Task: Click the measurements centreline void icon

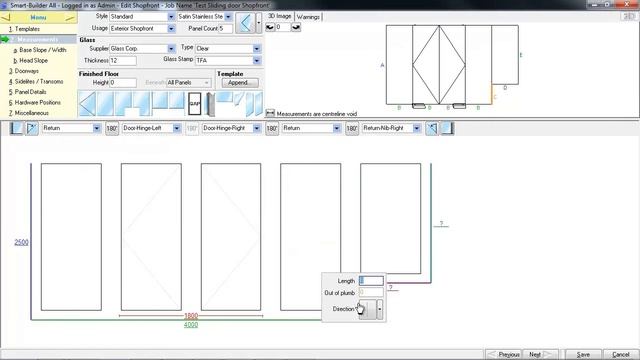Action: (x=270, y=113)
